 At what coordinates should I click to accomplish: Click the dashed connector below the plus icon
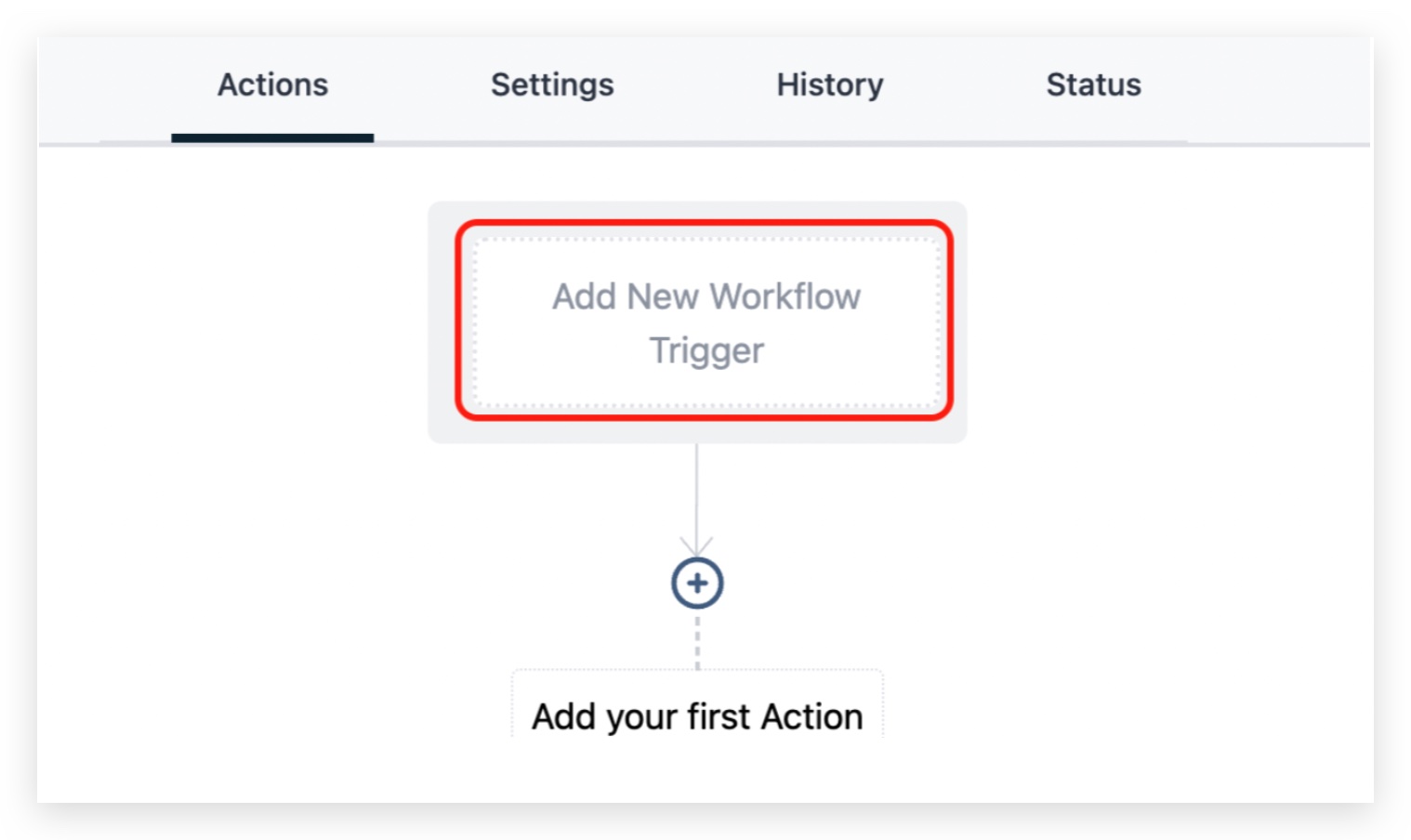[x=697, y=640]
